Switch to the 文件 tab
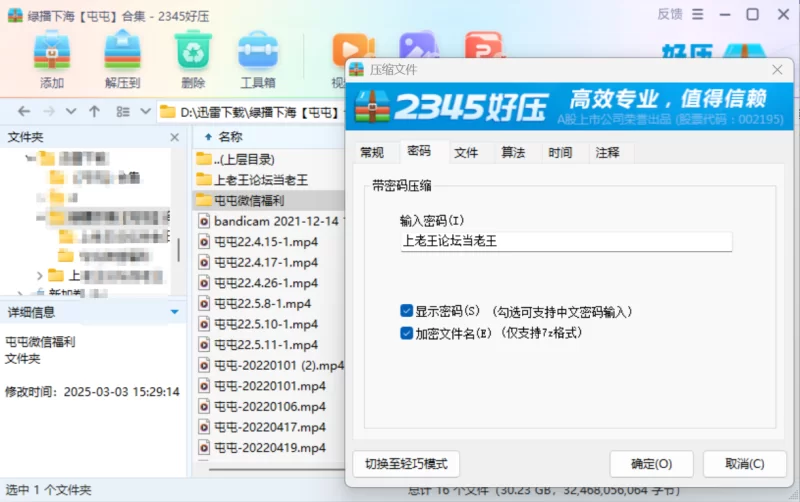This screenshot has width=800, height=502. click(466, 152)
